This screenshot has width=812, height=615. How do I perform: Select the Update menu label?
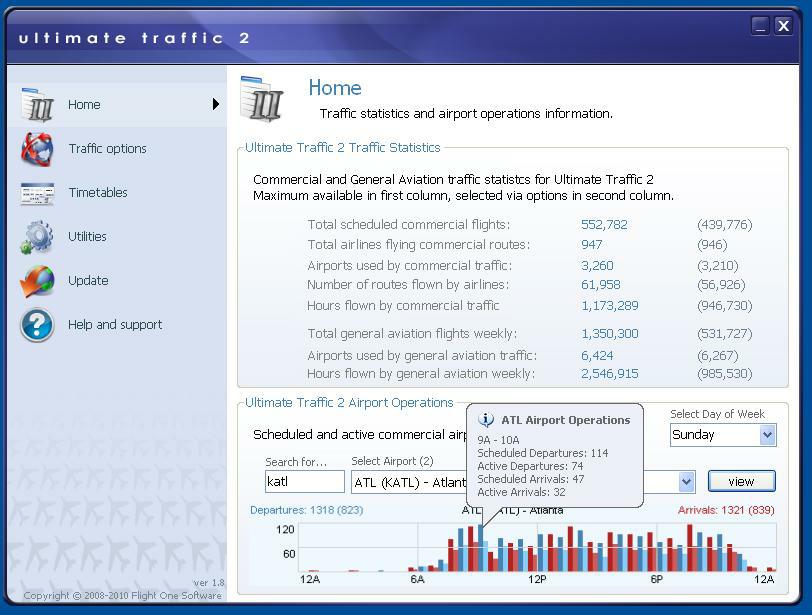click(x=88, y=281)
